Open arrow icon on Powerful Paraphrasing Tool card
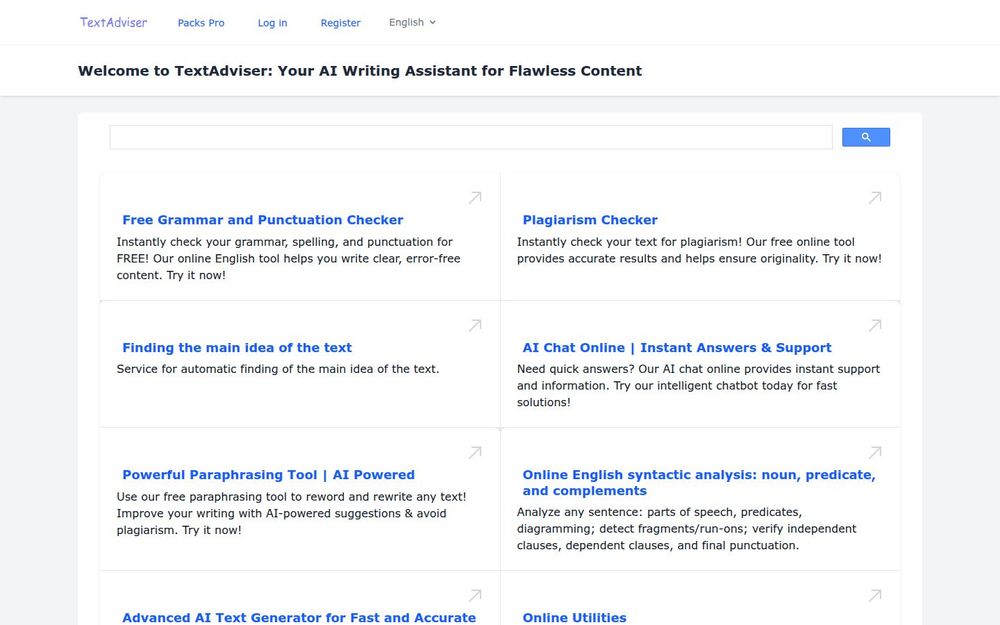Viewport: 1000px width, 625px height. pos(474,452)
